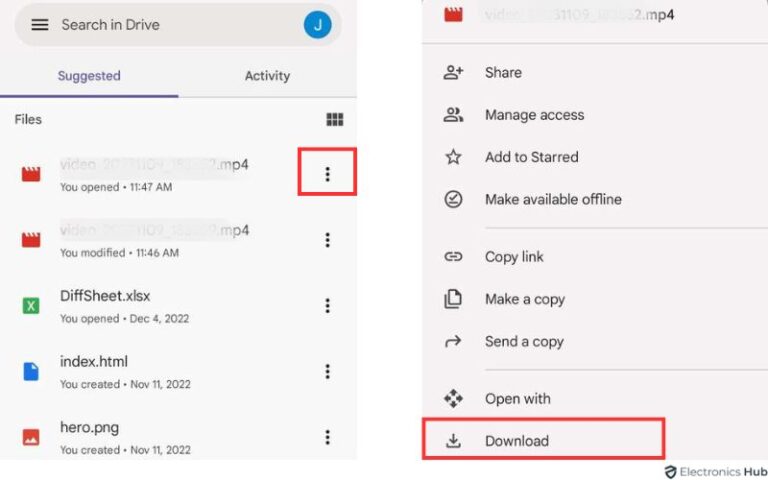Open the more options for DiffSheet.xlsx
The image size is (768, 480).
click(x=327, y=306)
